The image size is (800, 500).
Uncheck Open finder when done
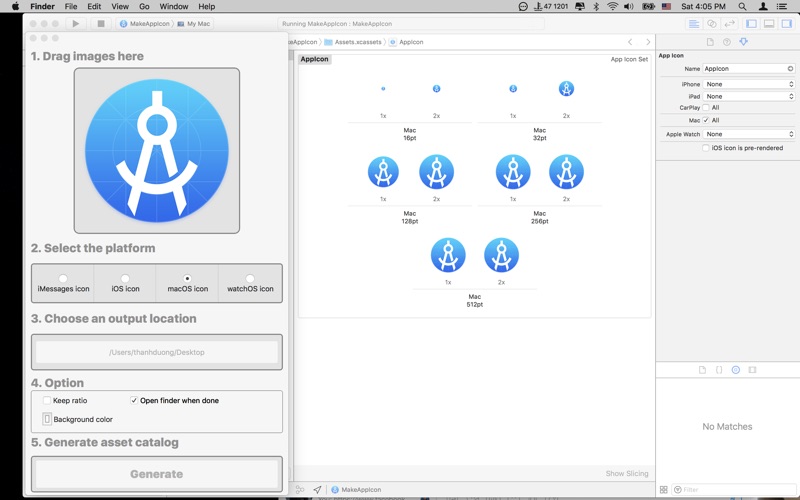pos(134,401)
